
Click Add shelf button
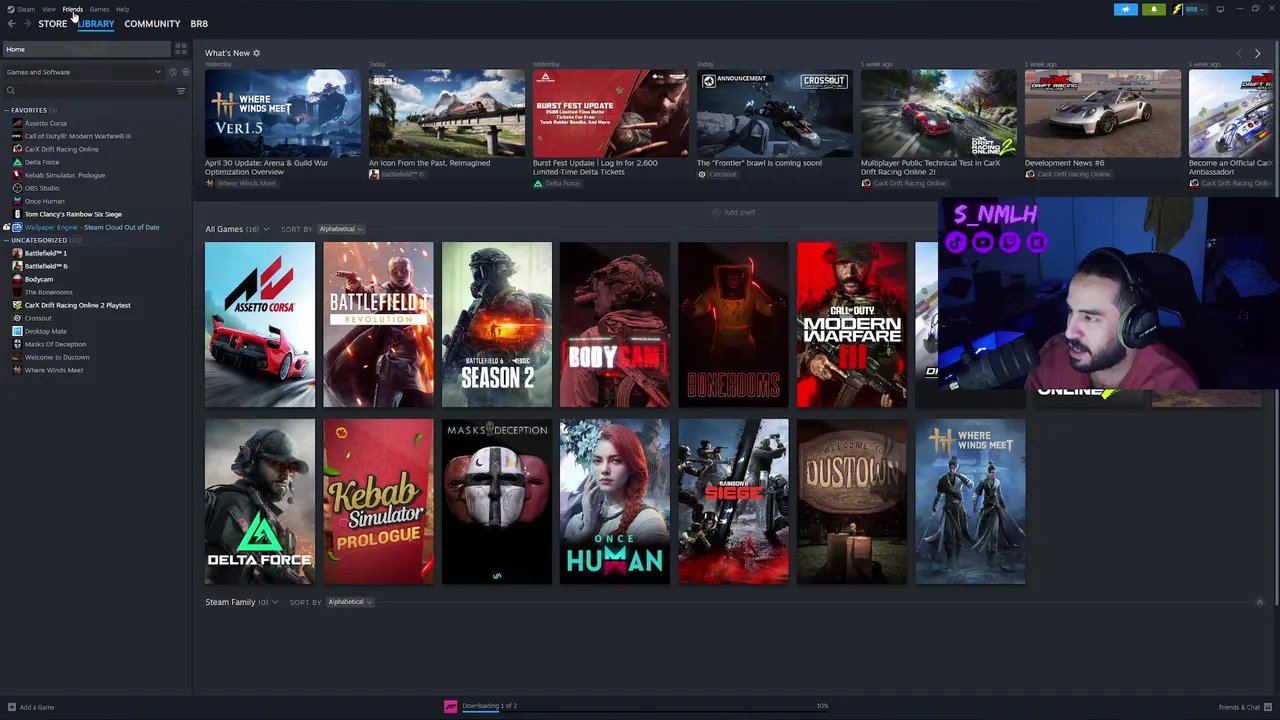pyautogui.click(x=734, y=212)
